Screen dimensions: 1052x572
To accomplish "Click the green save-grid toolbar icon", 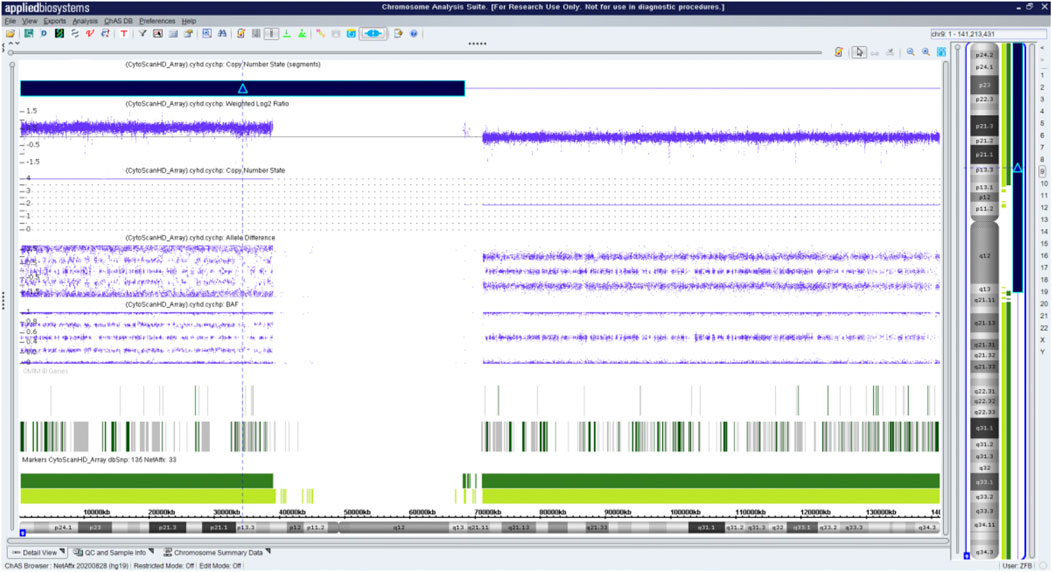I will [29, 34].
